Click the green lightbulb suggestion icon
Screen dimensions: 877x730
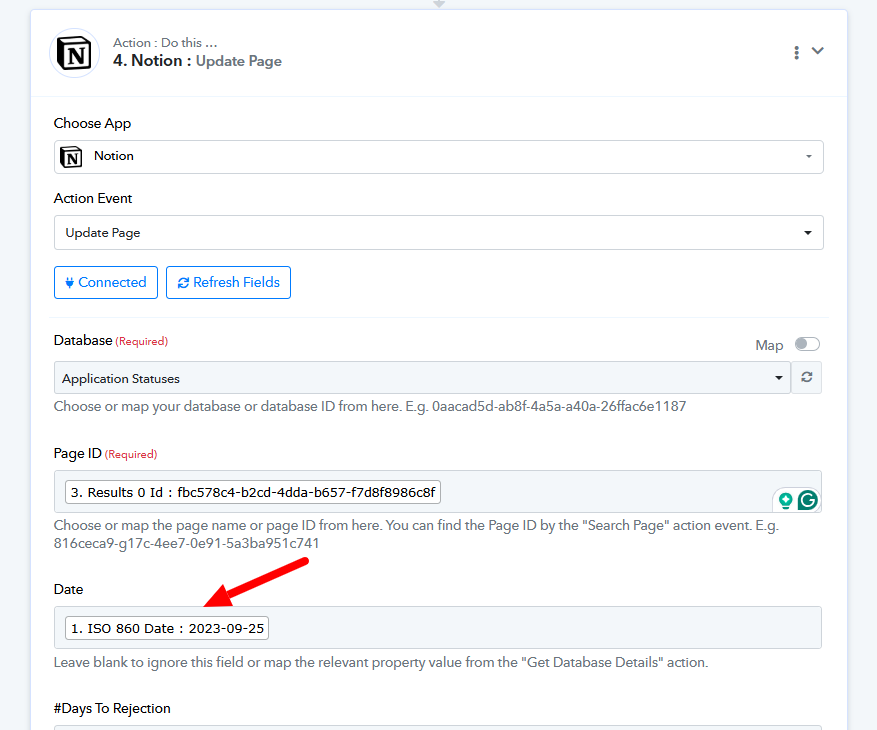785,500
